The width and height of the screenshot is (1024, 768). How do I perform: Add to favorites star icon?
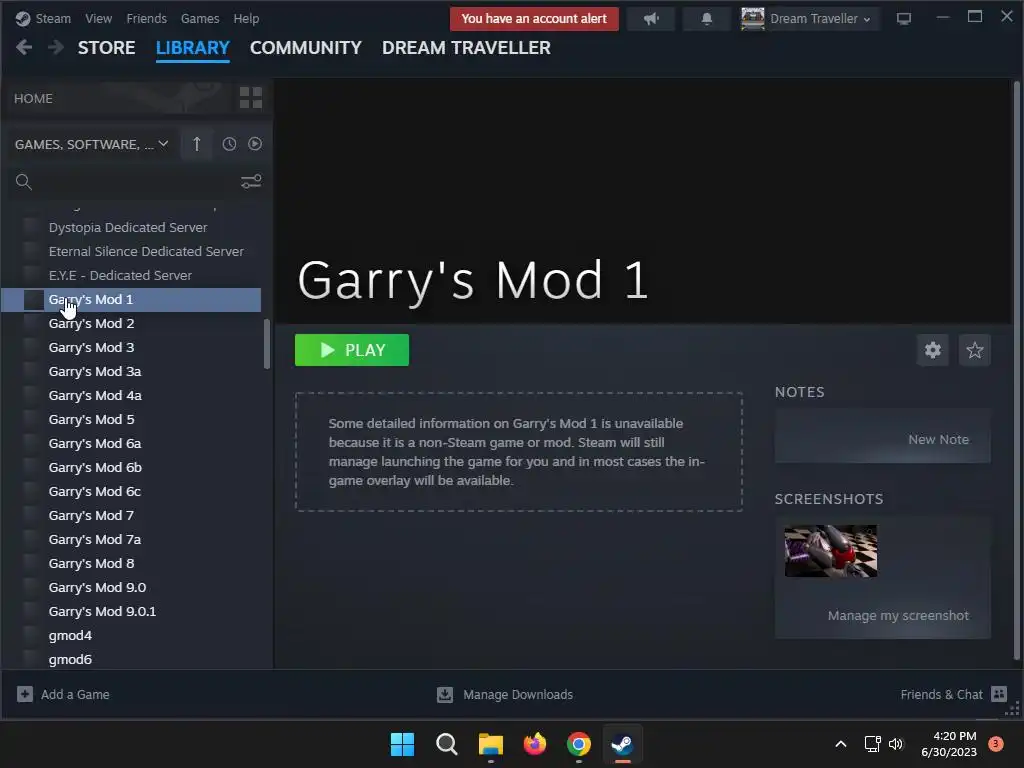pos(974,350)
